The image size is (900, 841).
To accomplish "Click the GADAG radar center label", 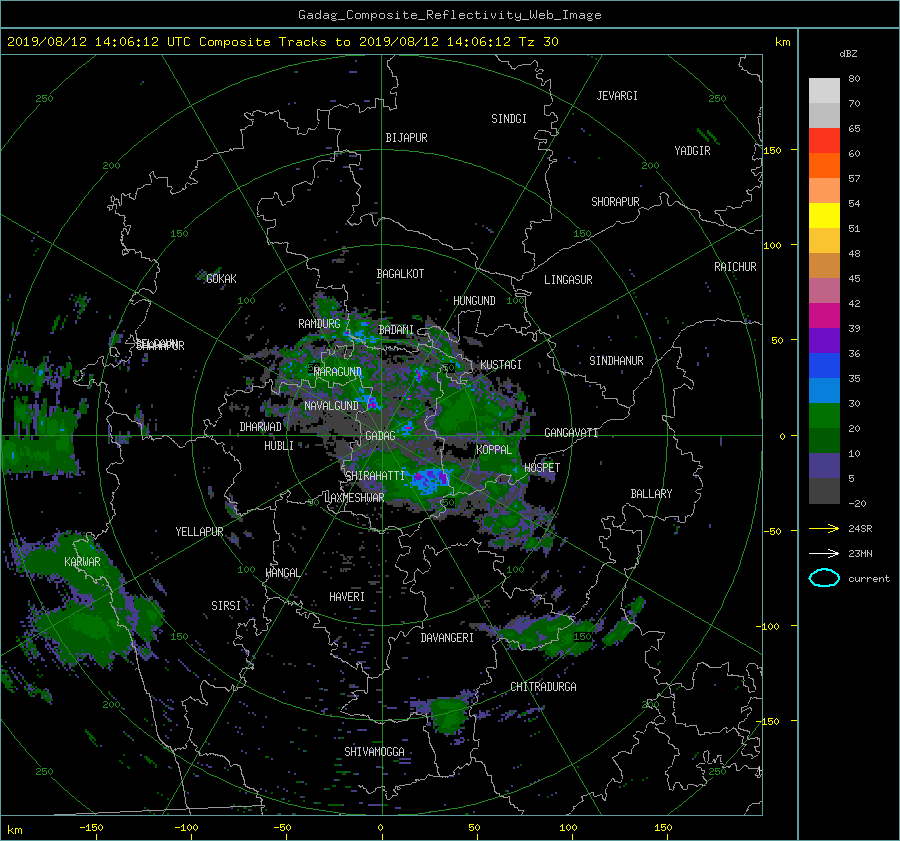I will coord(380,436).
